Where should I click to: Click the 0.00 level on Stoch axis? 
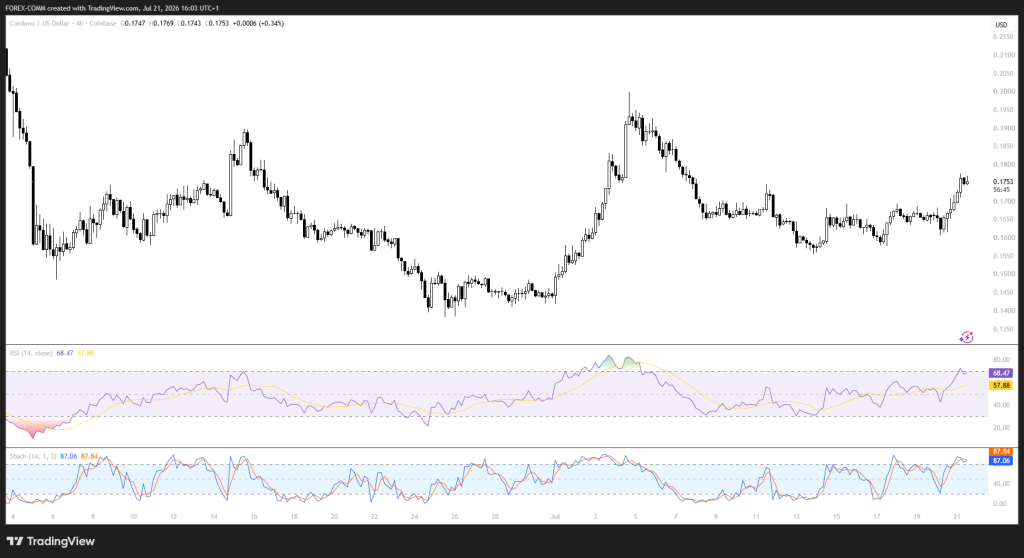tap(999, 504)
